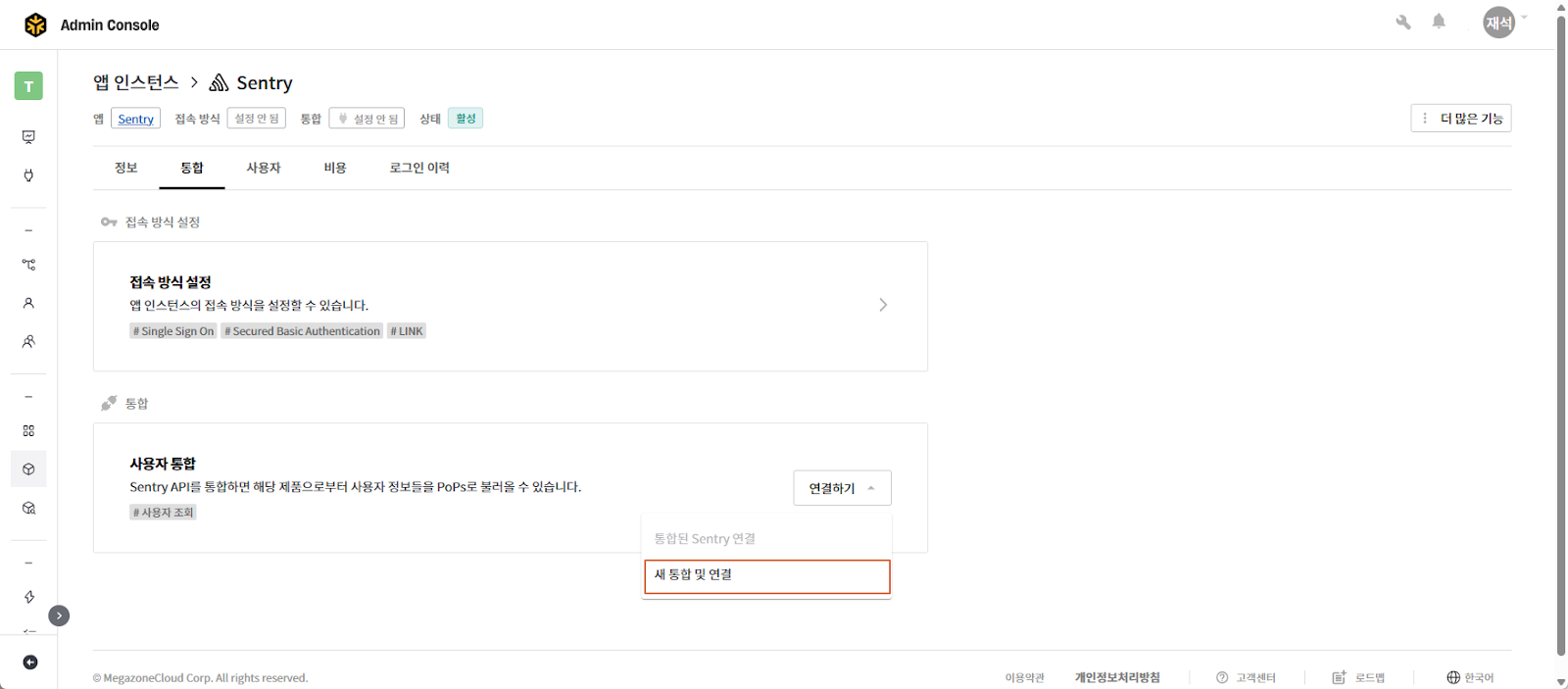This screenshot has height=689, width=1568.
Task: Open the 개인정보처리방침 footer link
Action: tap(1117, 677)
